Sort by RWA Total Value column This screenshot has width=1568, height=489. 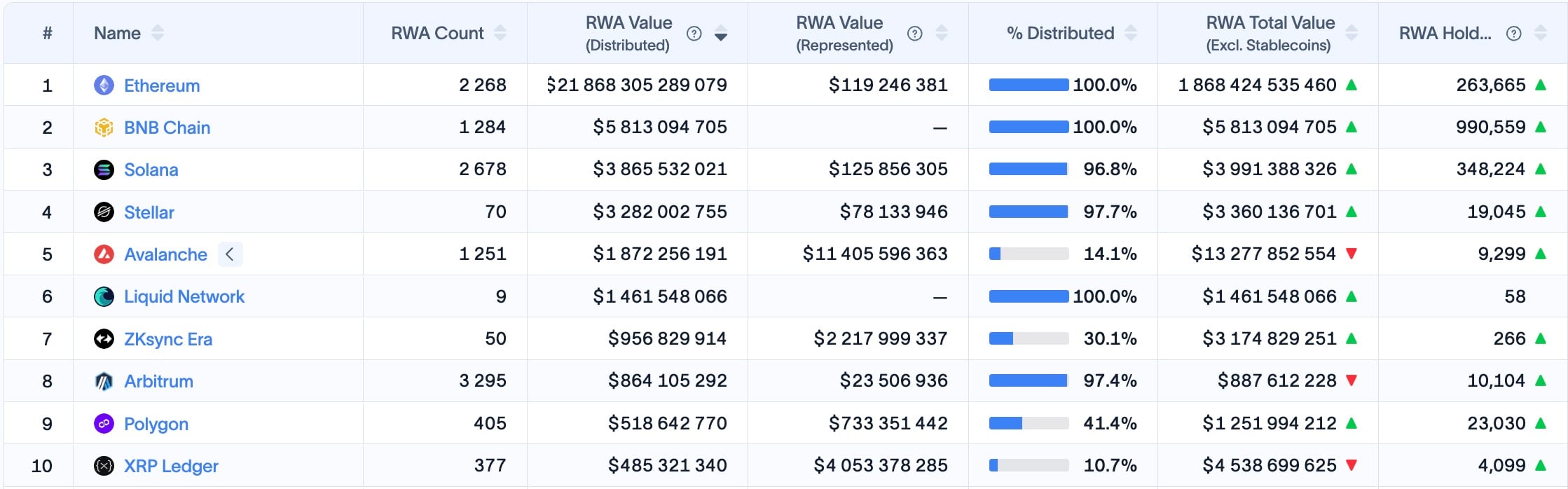pos(1352,33)
